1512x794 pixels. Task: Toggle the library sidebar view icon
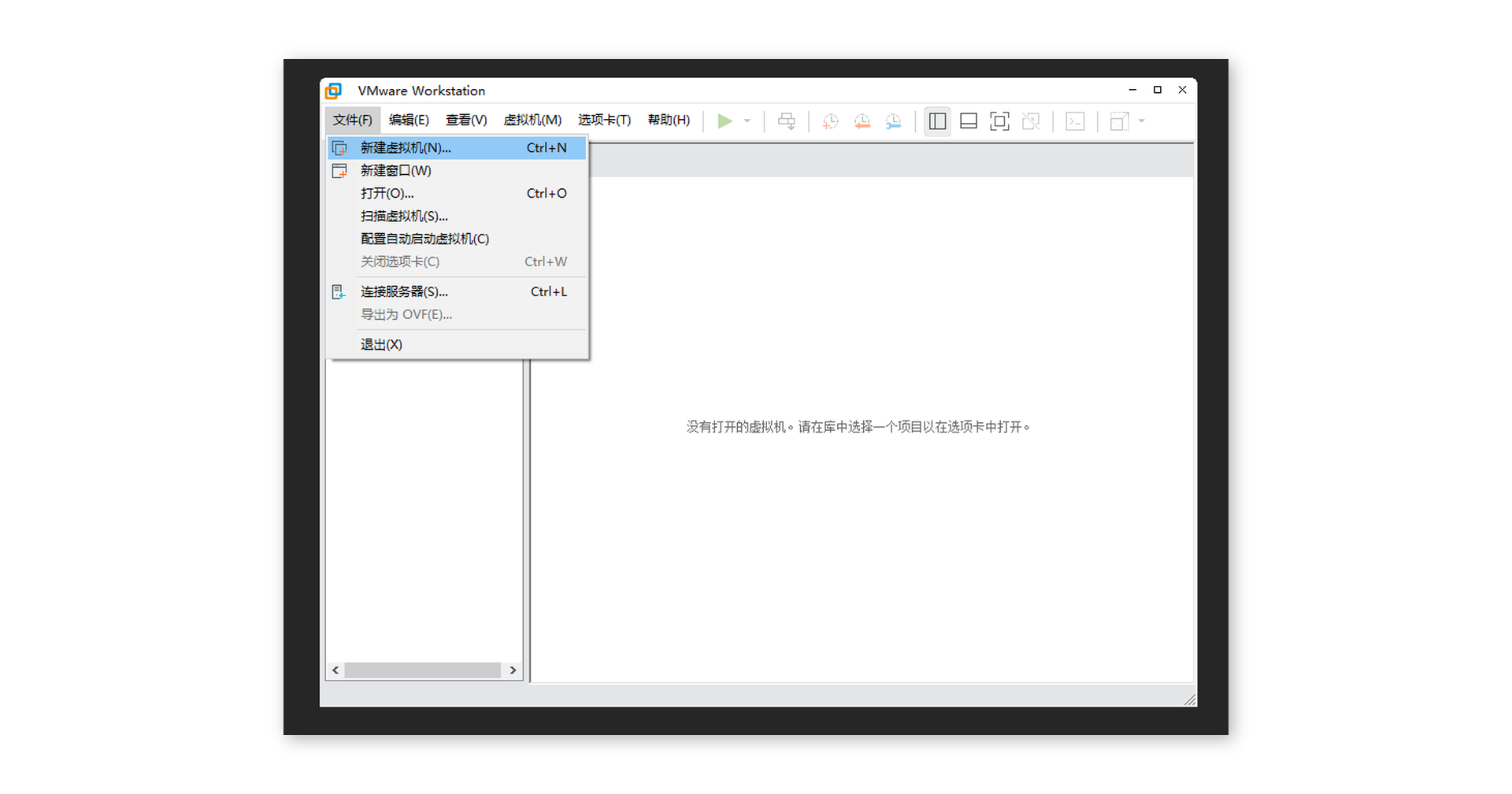point(937,121)
